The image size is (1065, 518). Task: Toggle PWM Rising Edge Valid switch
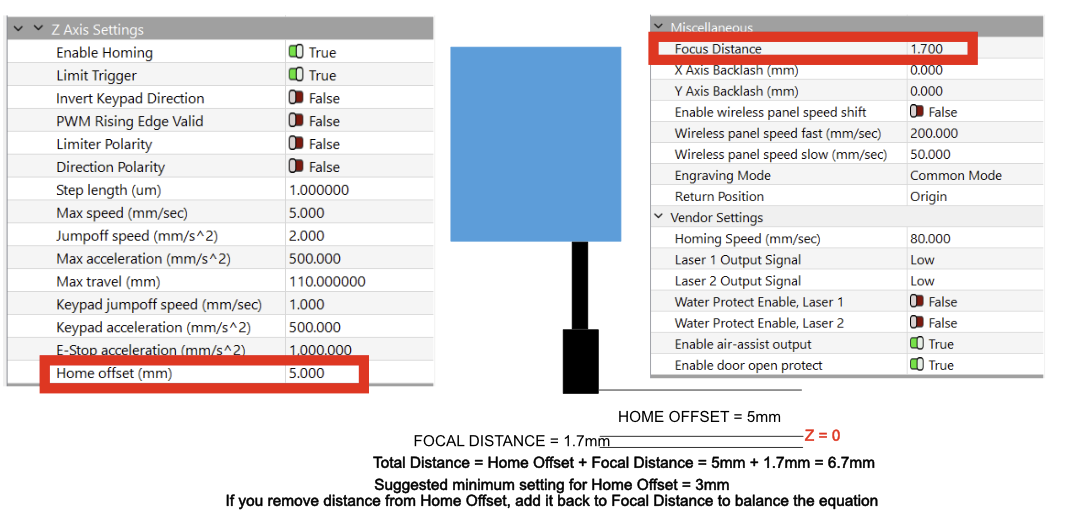click(295, 120)
